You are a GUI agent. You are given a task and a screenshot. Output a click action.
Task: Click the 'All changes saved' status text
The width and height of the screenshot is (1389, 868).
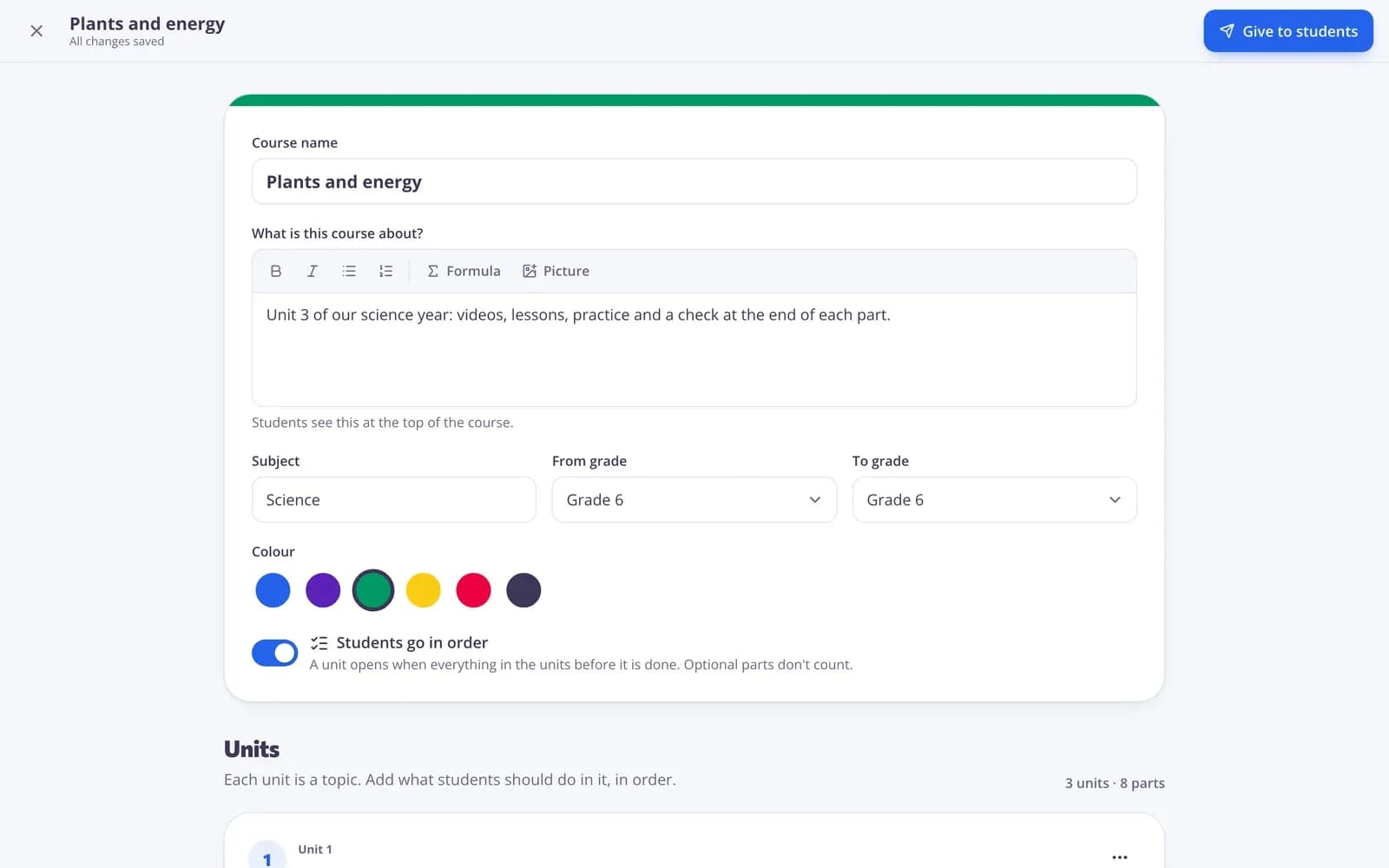116,42
